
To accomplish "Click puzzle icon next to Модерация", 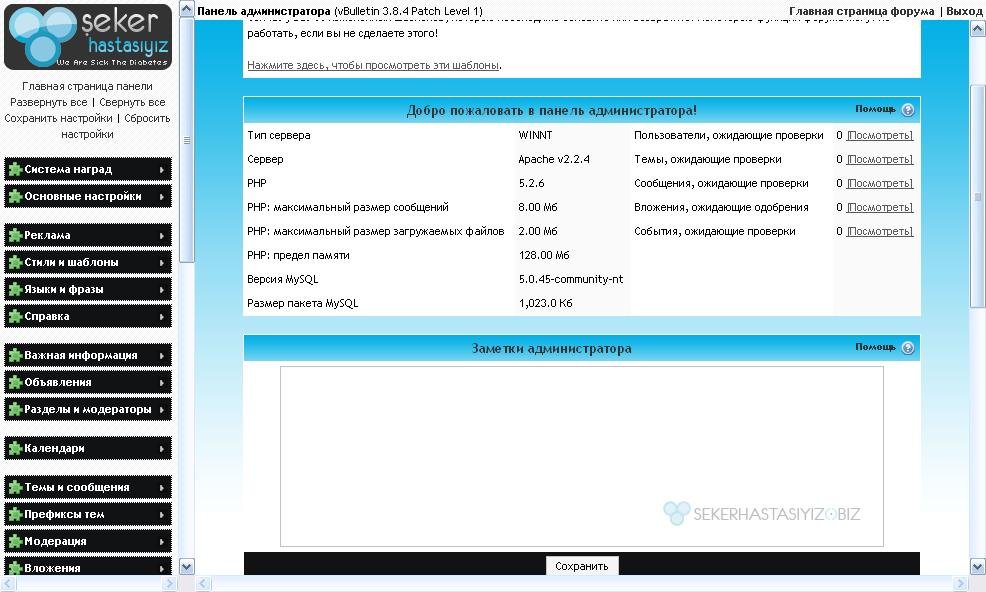I will [15, 542].
